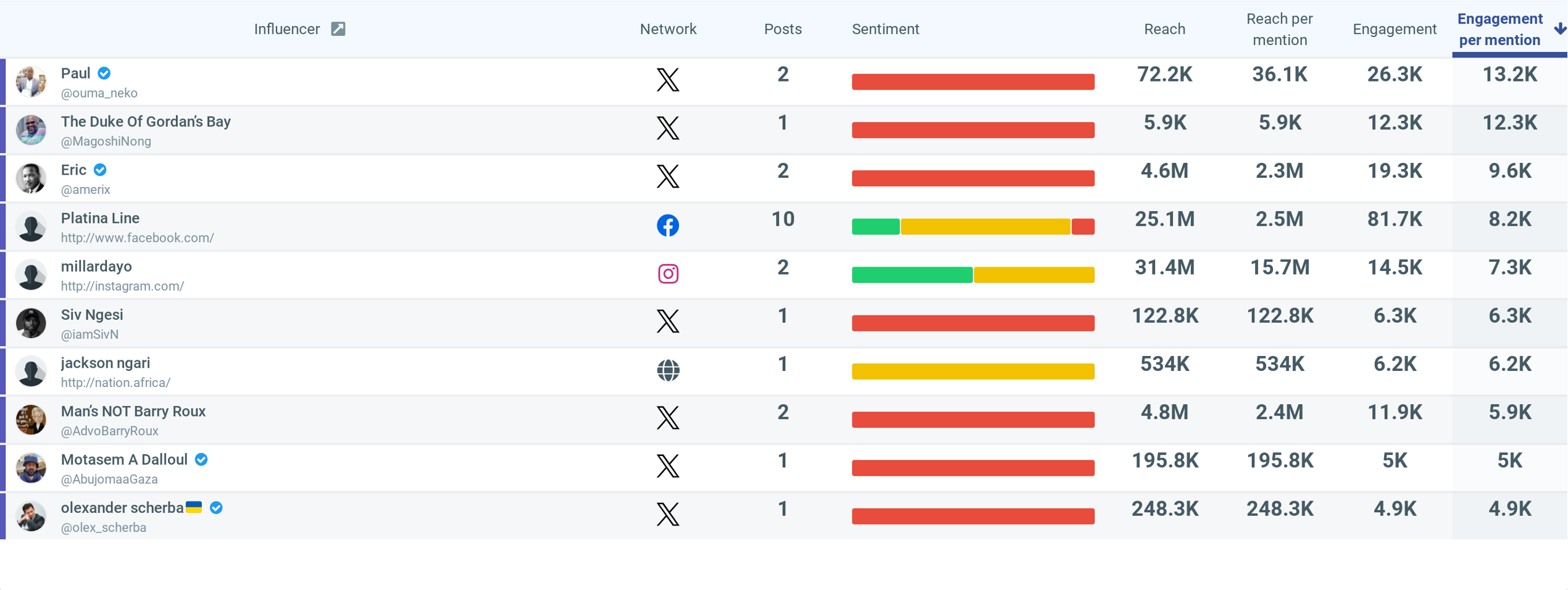This screenshot has height=590, width=1568.
Task: Click the X icon in Siv Ngesi's row
Action: click(x=667, y=322)
